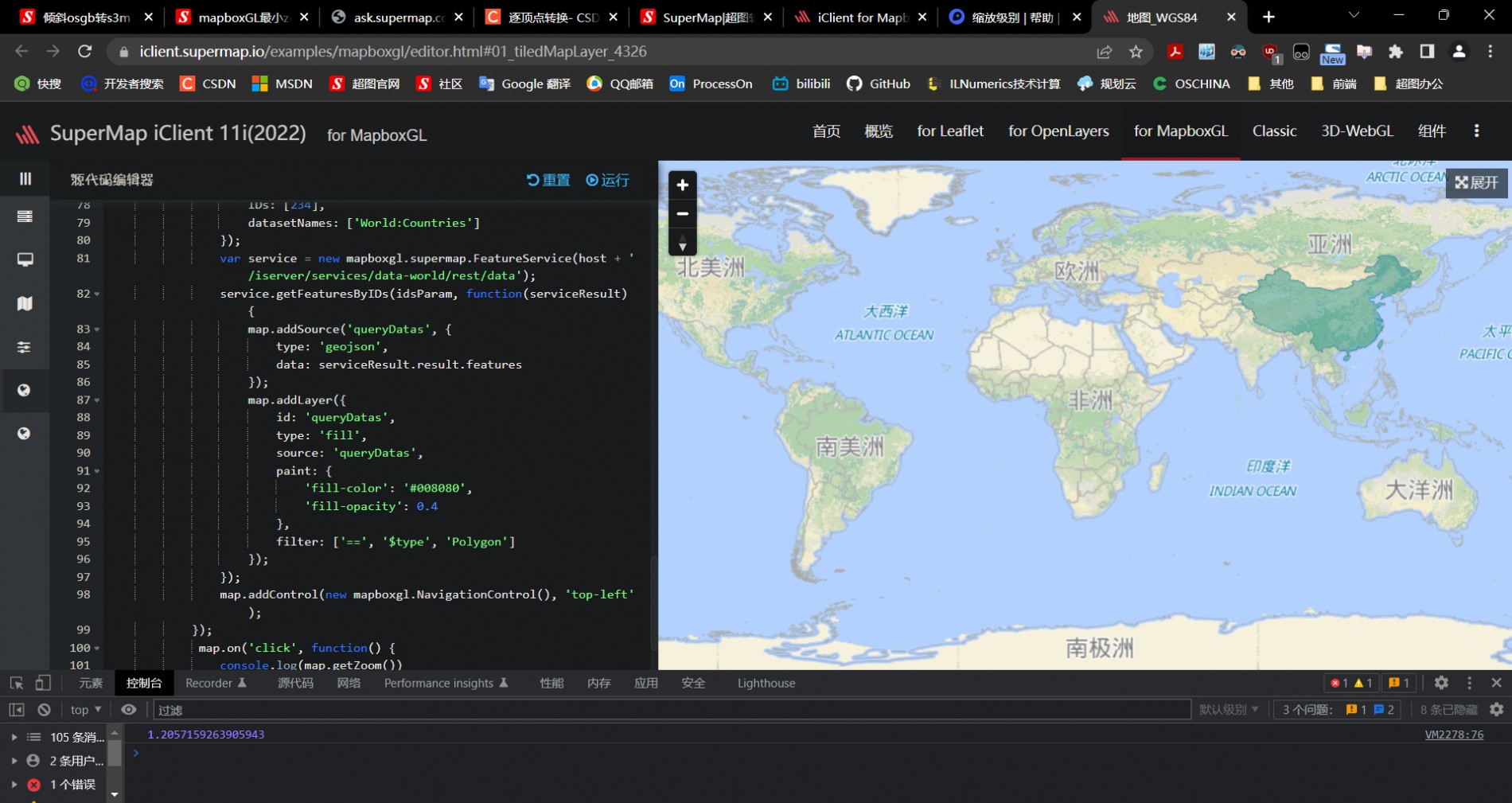Open the page vertical-dots overflow menu

1477,131
